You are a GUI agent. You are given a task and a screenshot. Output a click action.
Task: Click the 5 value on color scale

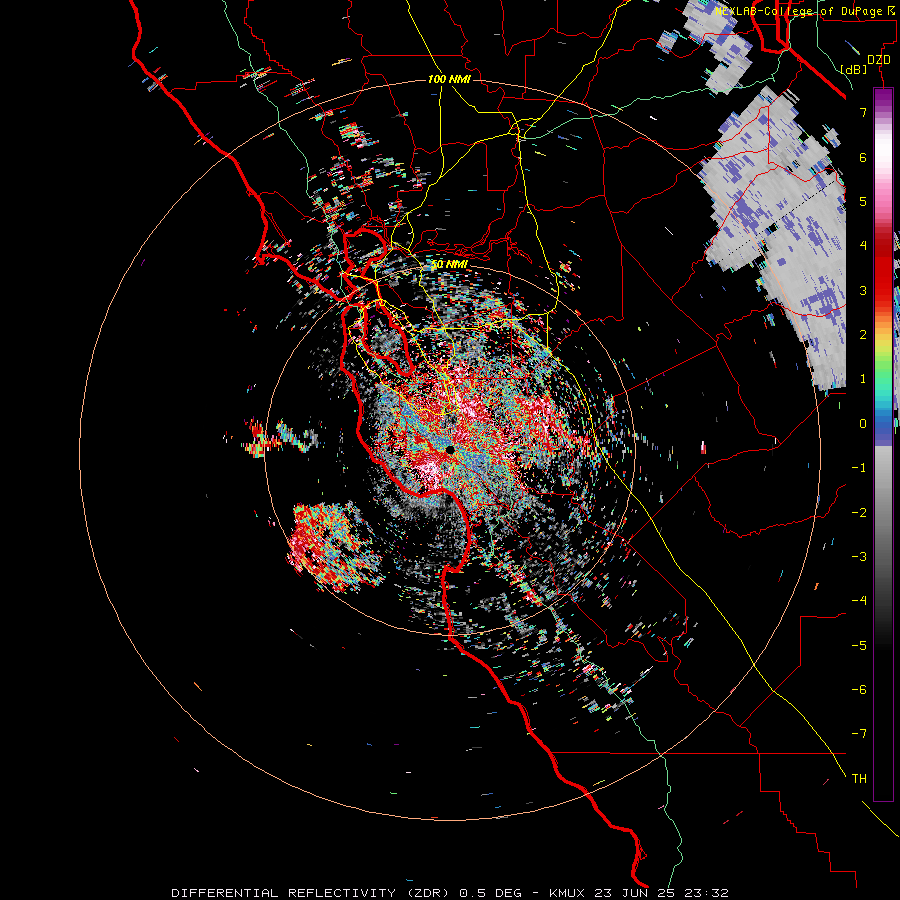[863, 201]
